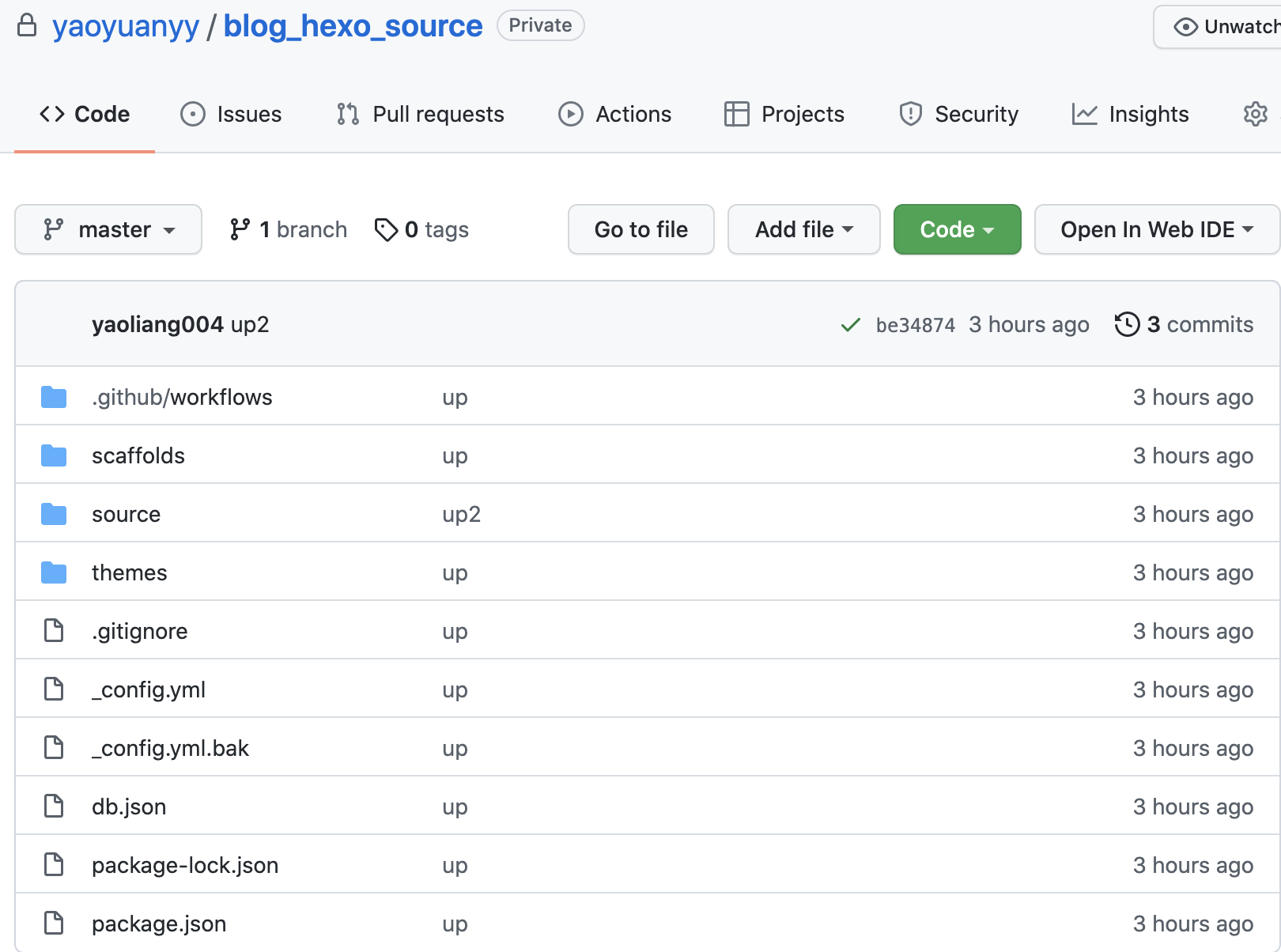Screen dimensions: 1281x952
Task: Click the folder icon beside source
Action: coord(54,514)
